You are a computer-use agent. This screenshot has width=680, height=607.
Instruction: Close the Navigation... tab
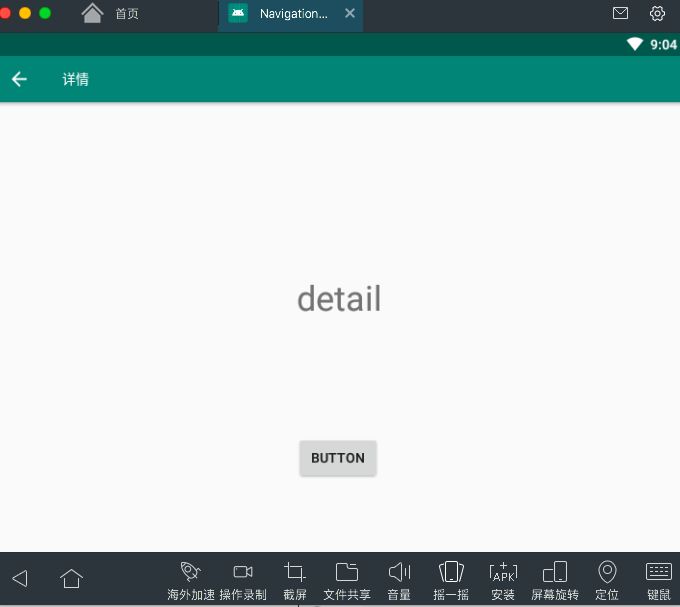coord(350,13)
